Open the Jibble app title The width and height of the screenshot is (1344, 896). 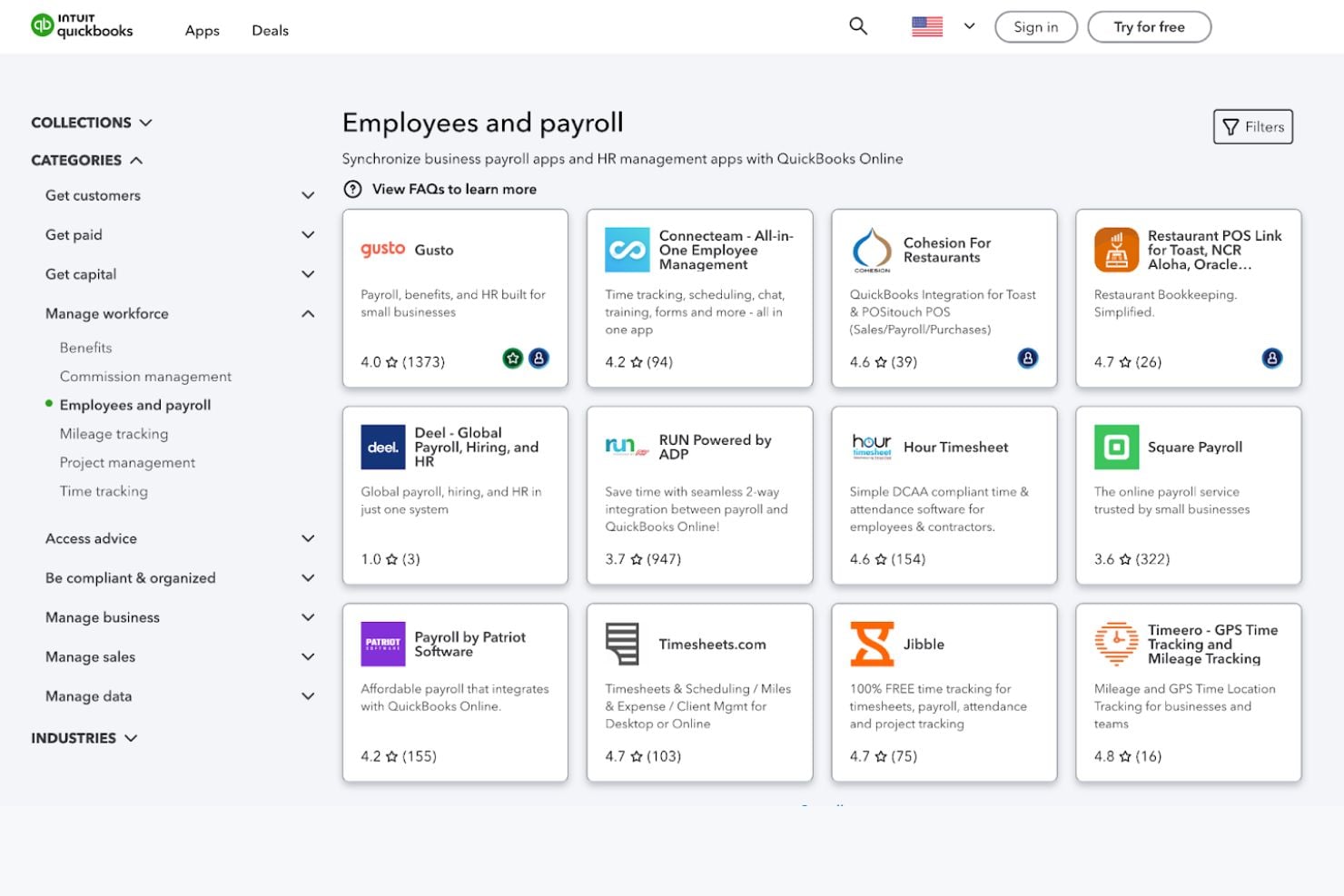click(x=924, y=644)
